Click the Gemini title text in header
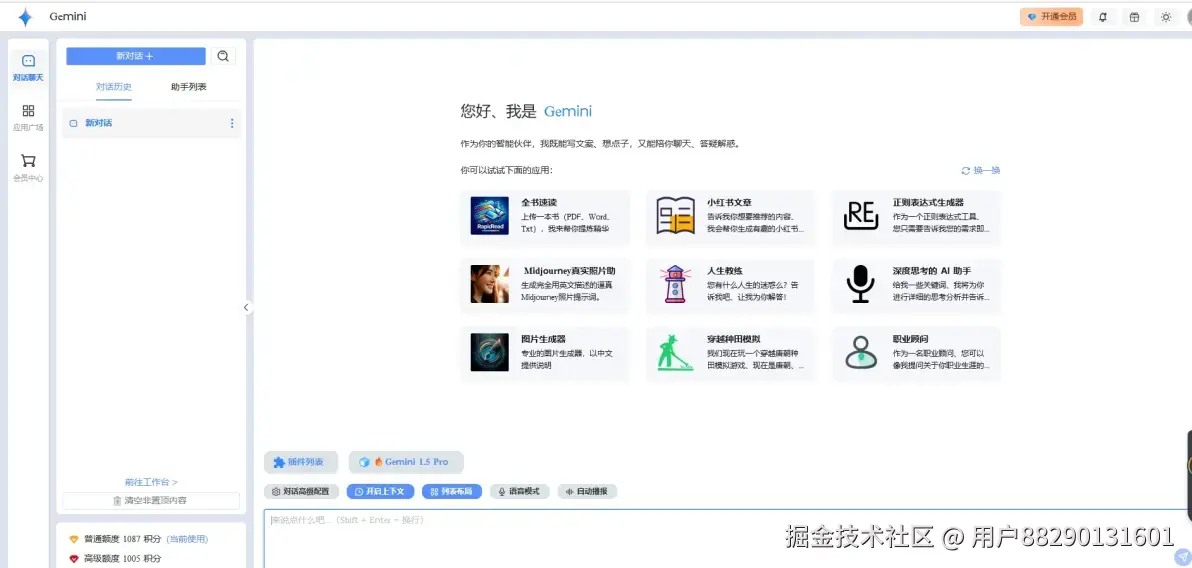Viewport: 1192px width, 568px height. click(x=68, y=17)
